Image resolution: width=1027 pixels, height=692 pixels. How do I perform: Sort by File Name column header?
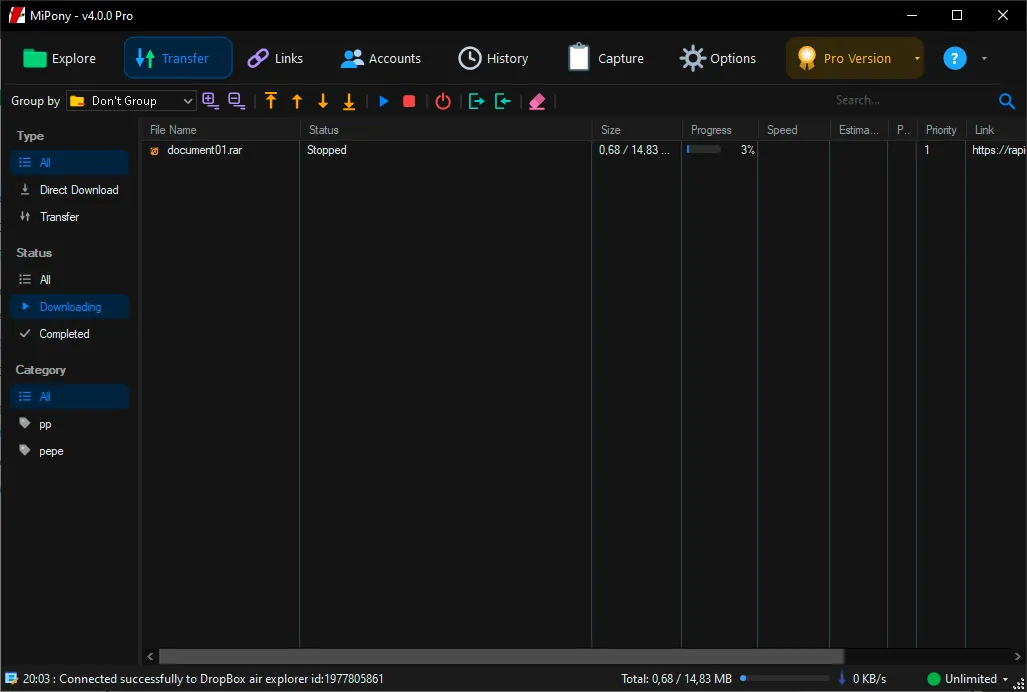click(x=221, y=130)
